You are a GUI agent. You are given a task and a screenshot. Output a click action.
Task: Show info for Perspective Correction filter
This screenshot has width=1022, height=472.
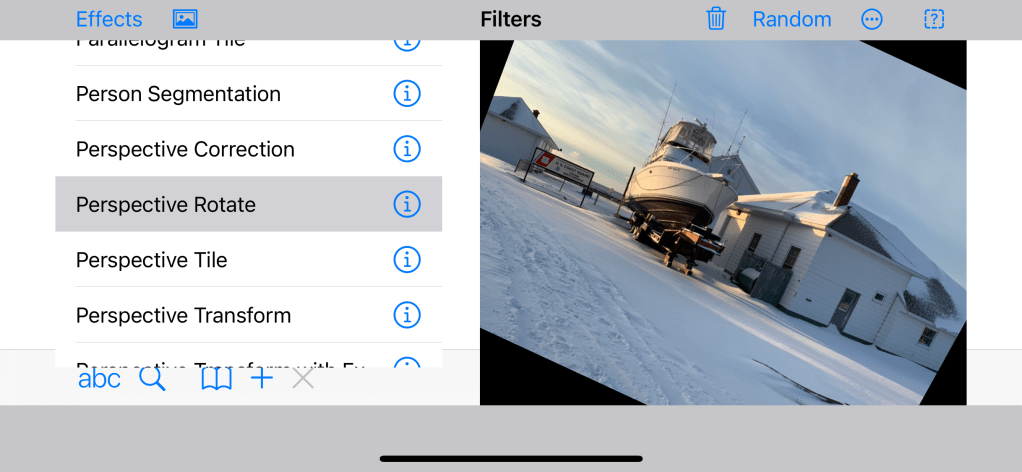(x=406, y=149)
